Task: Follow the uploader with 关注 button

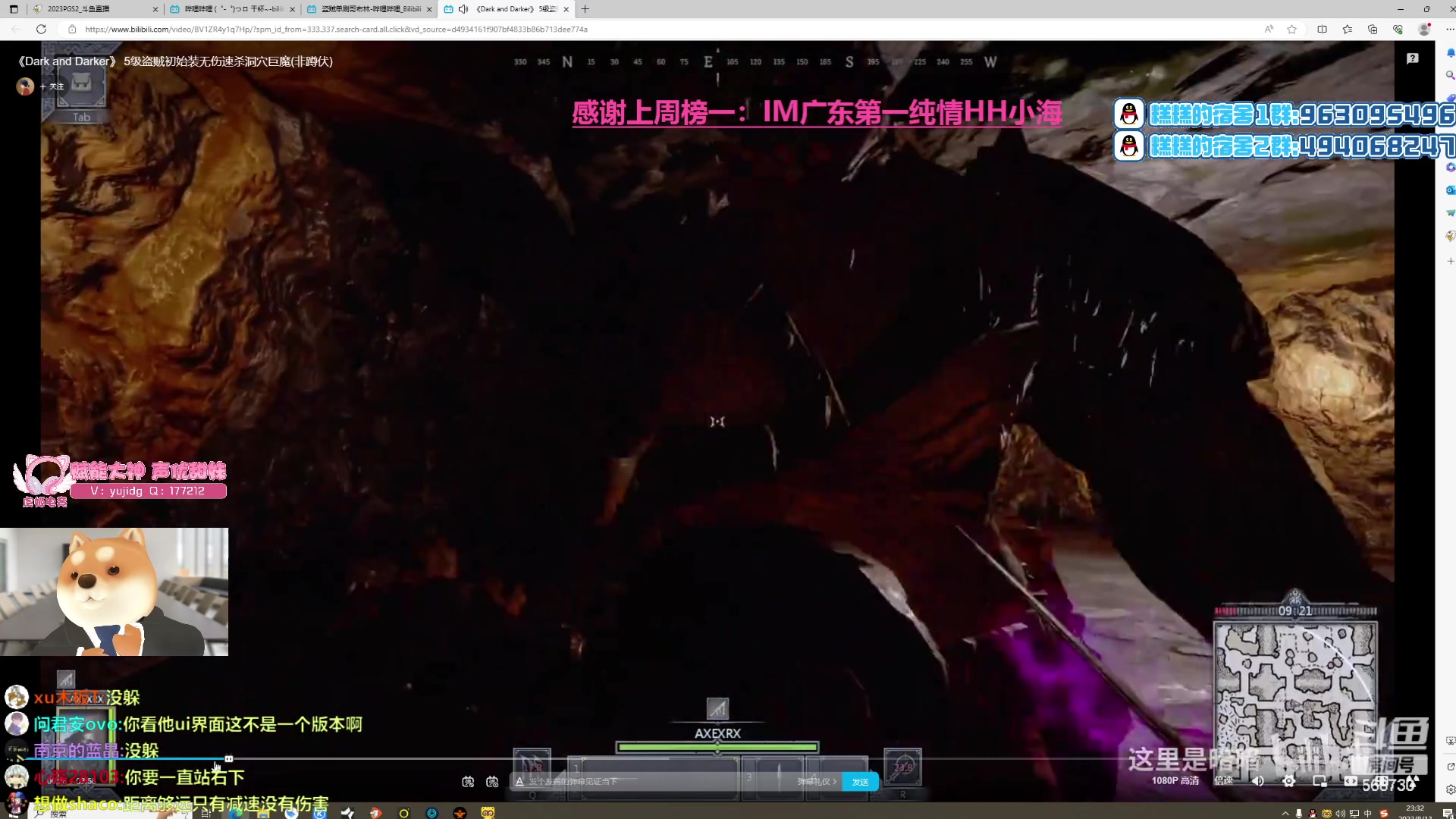Action: coord(52,86)
